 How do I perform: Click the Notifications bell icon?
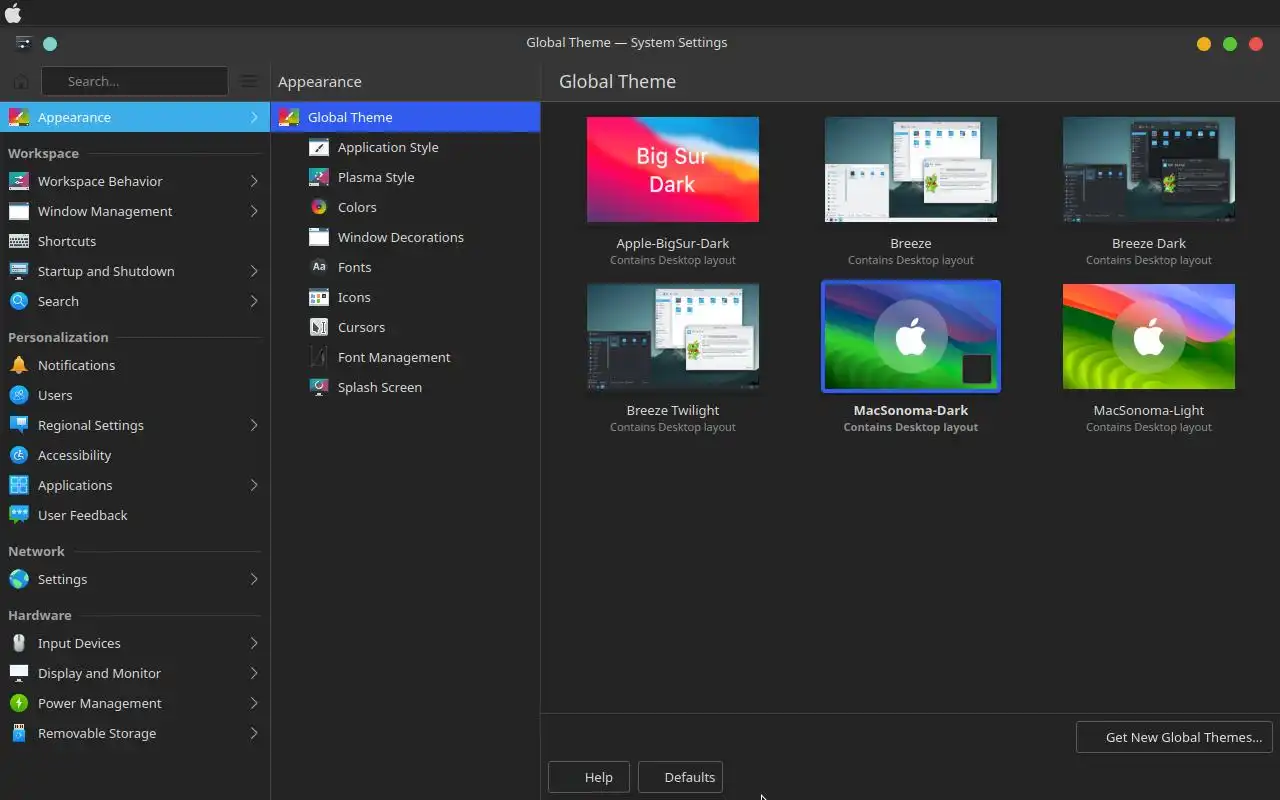[x=18, y=365]
